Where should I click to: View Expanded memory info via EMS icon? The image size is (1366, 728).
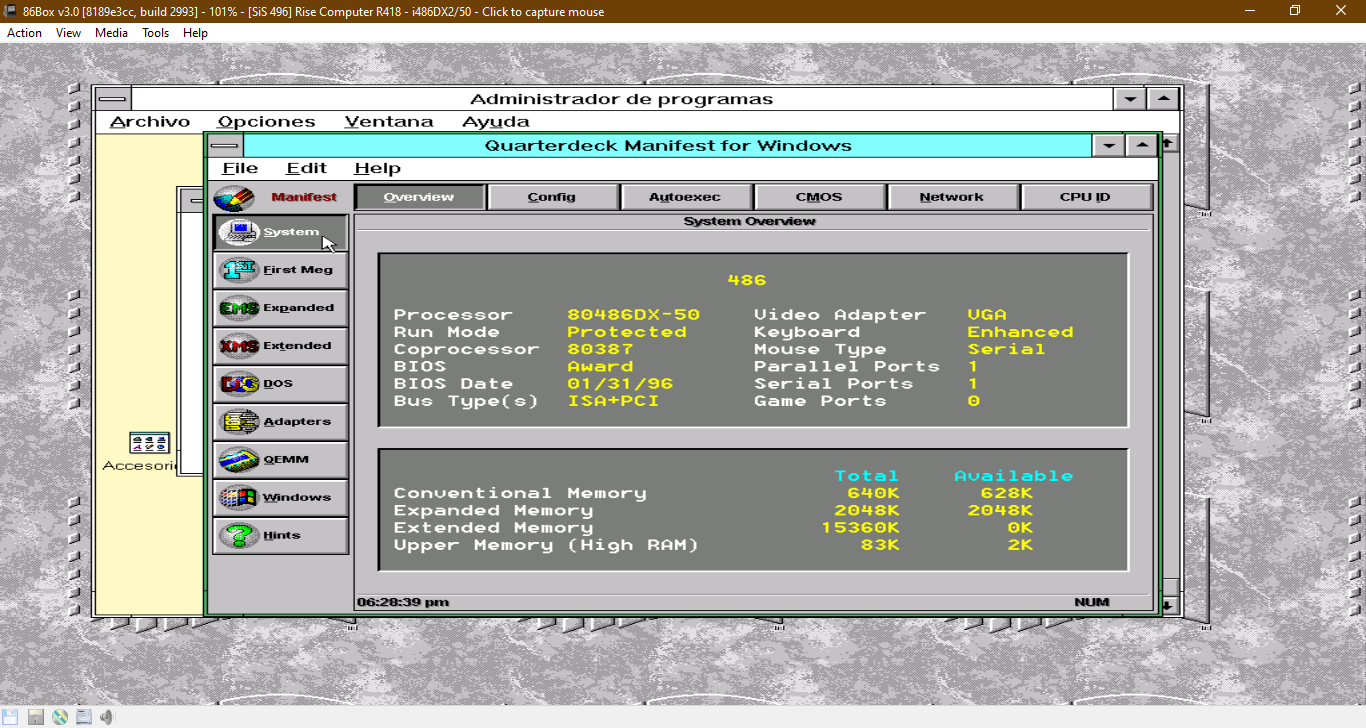click(x=280, y=307)
